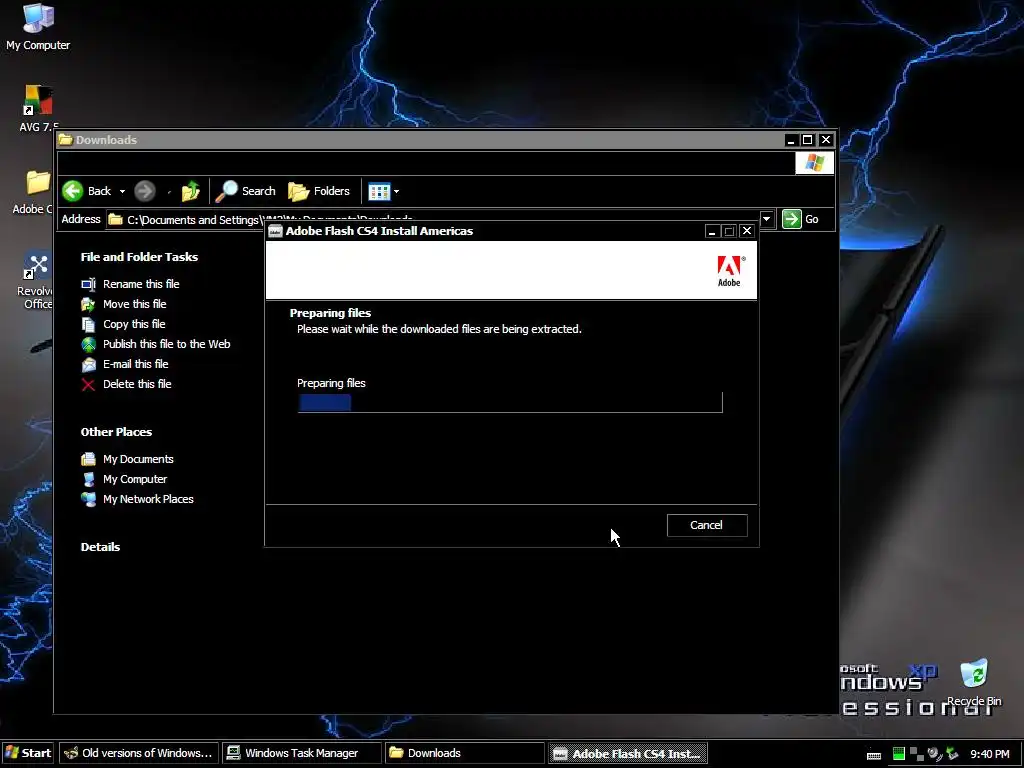Switch to Downloads taskbar button
Image resolution: width=1024 pixels, height=768 pixels.
click(x=464, y=753)
